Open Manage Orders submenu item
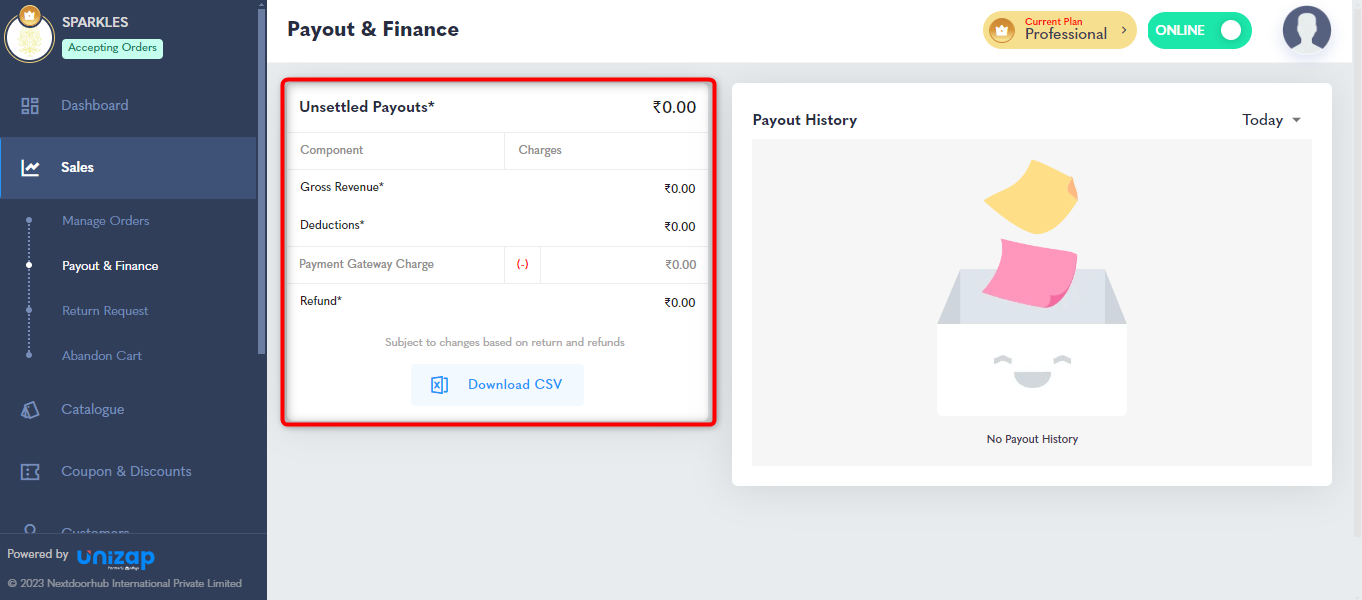Viewport: 1362px width, 600px height. click(x=105, y=221)
